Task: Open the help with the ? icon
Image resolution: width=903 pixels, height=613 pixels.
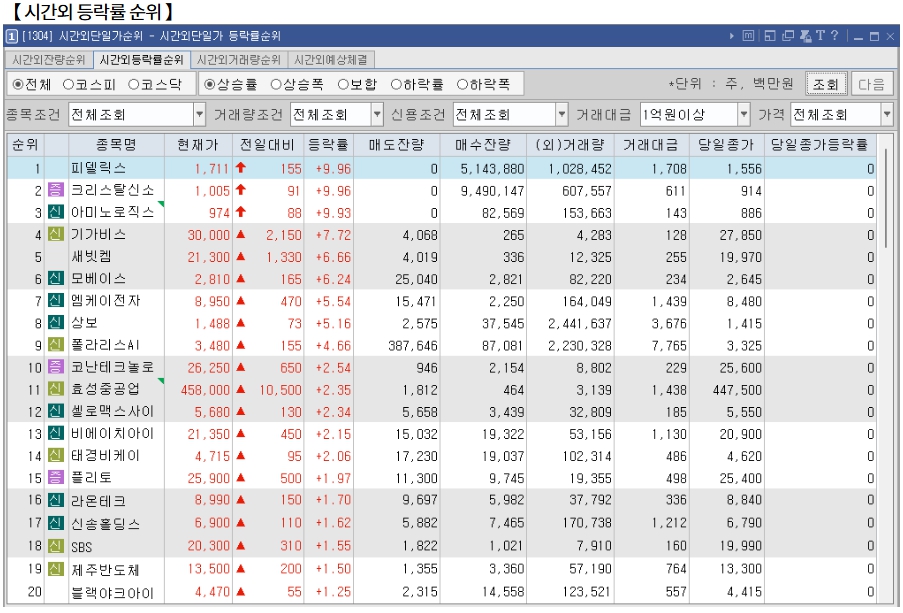Action: 835,36
